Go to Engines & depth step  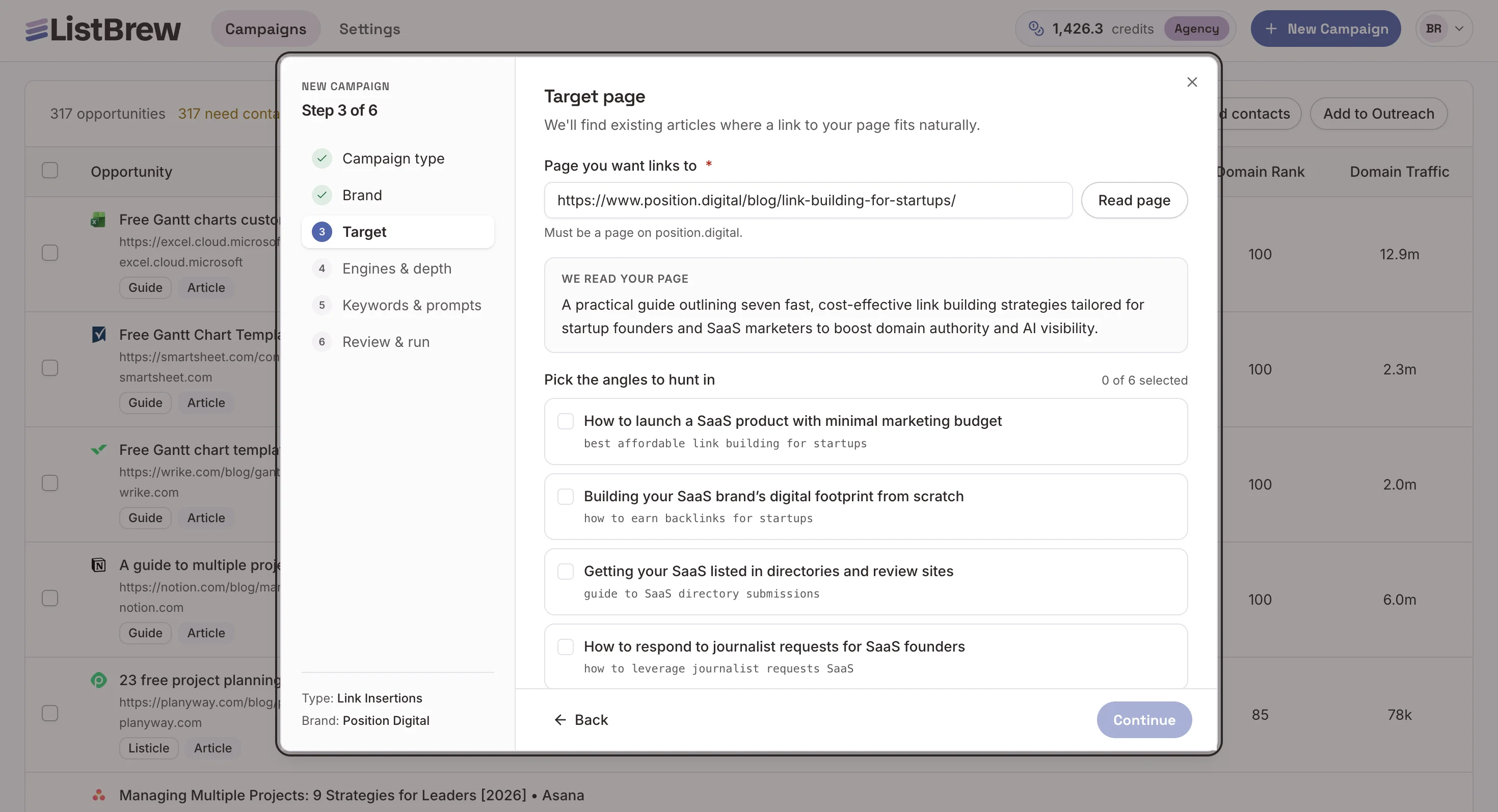398,268
